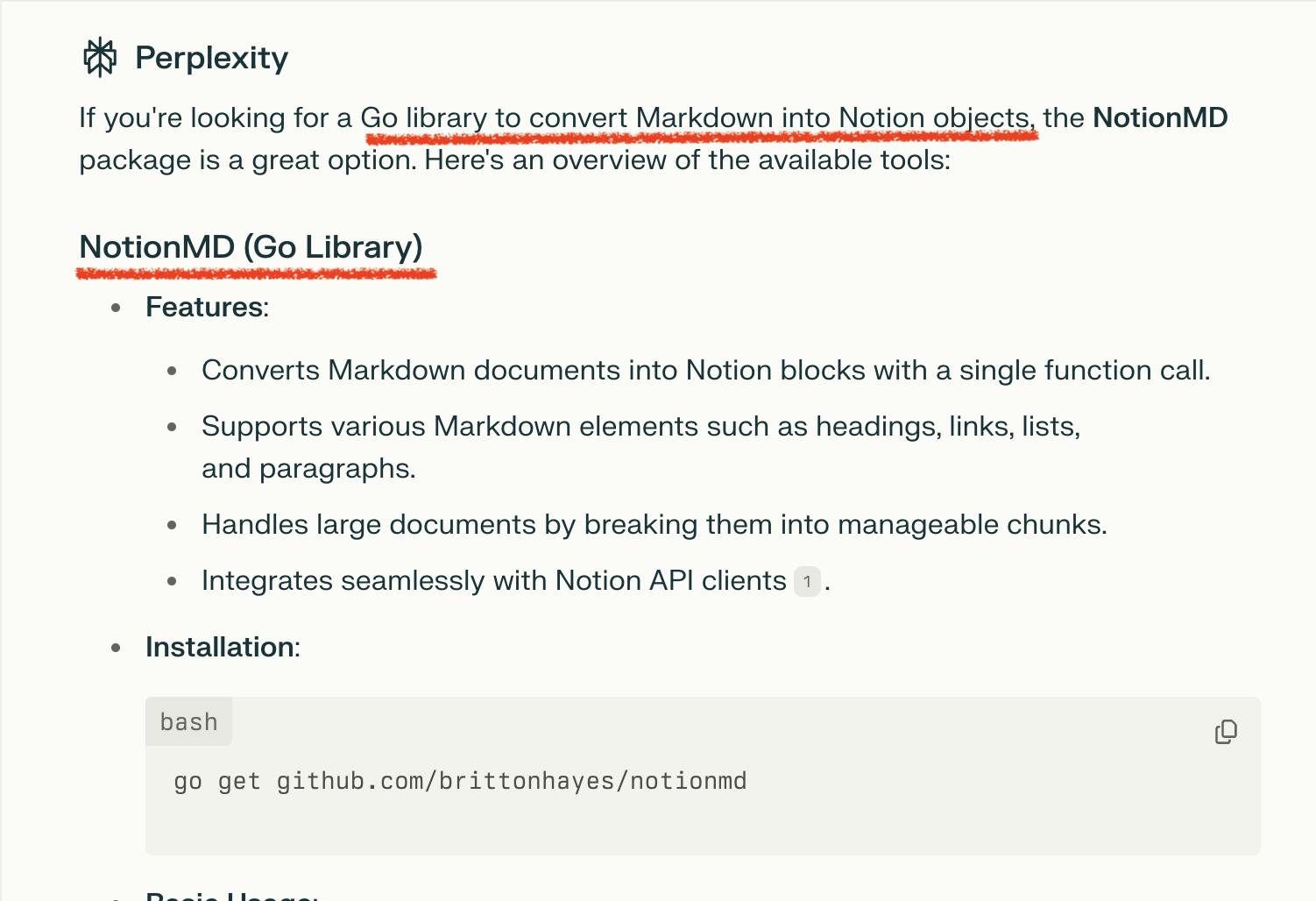
Task: Click the Features bullet label
Action: [x=206, y=308]
